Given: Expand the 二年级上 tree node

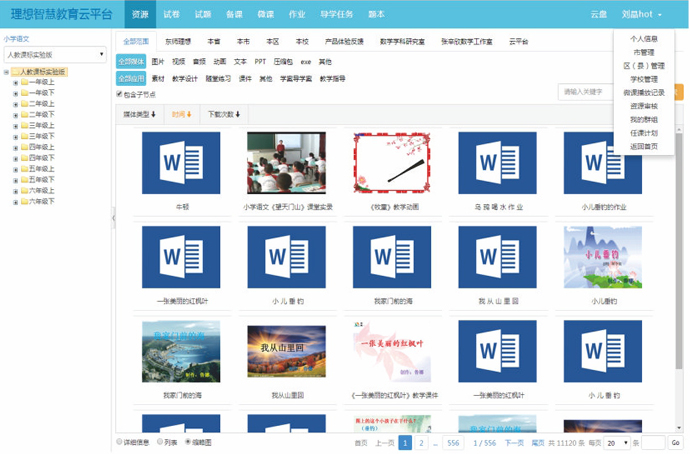Looking at the screenshot, I should tap(15, 104).
